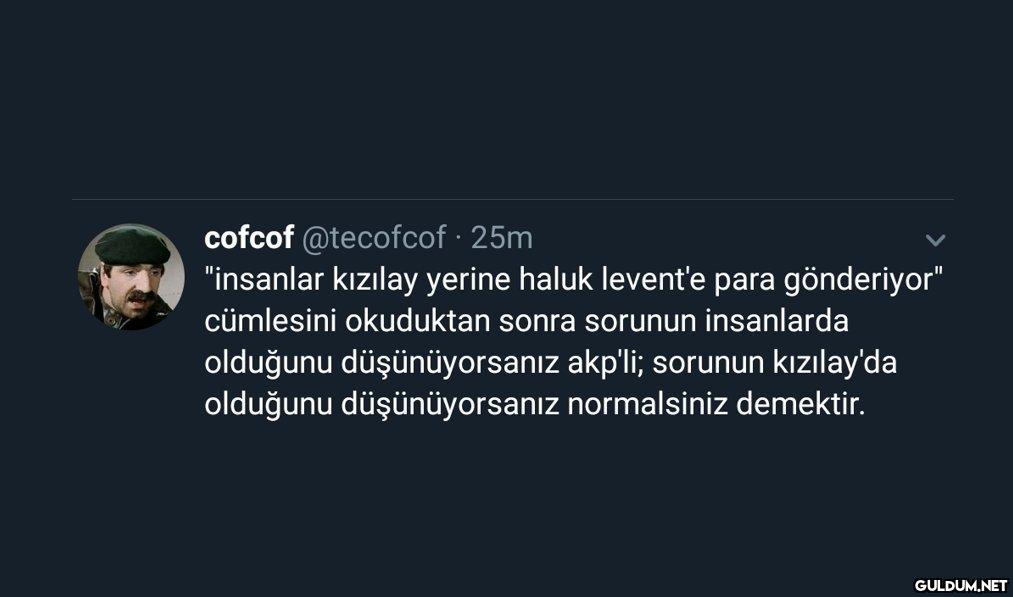Click the bold display name cofcof
This screenshot has height=597, width=1013.
tap(249, 238)
